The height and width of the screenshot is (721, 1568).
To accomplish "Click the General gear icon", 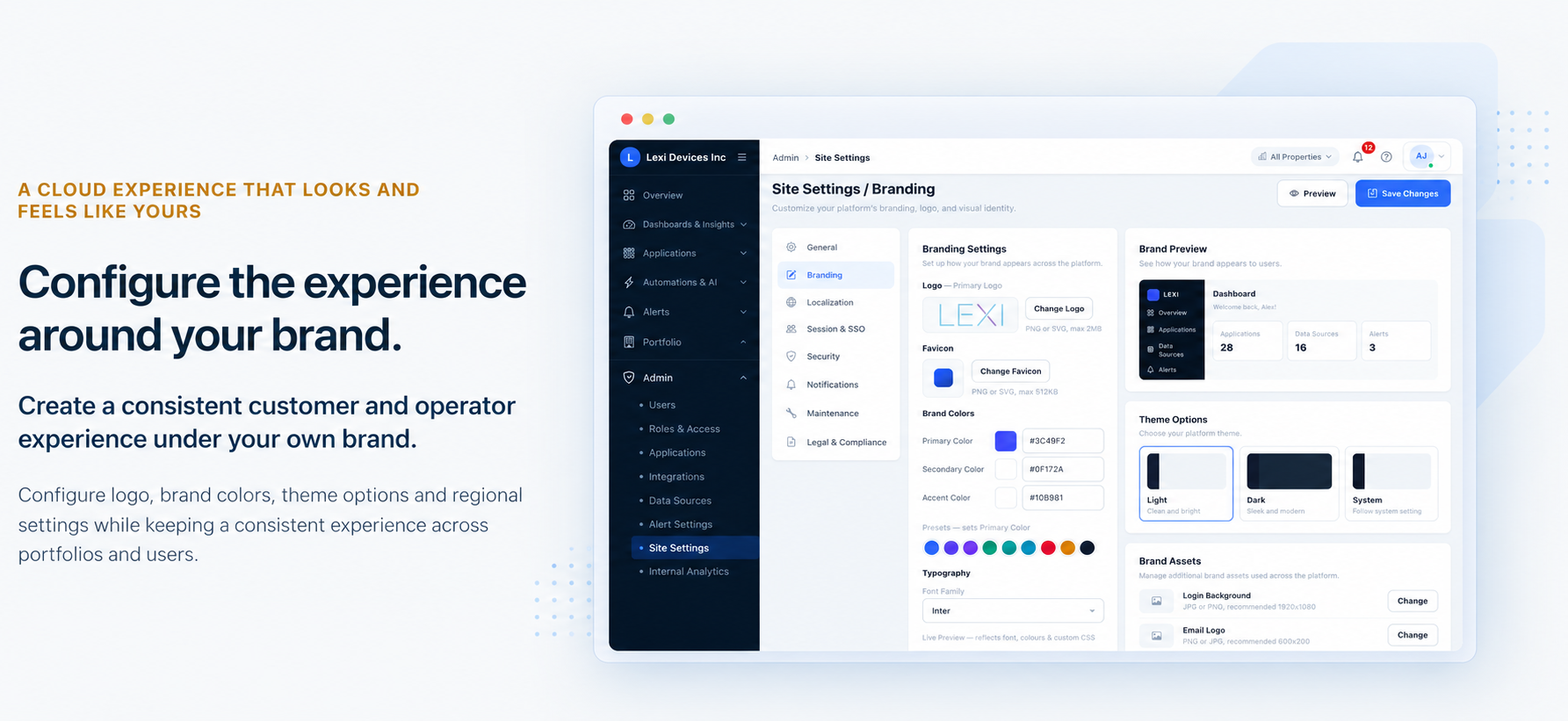I will pyautogui.click(x=791, y=247).
